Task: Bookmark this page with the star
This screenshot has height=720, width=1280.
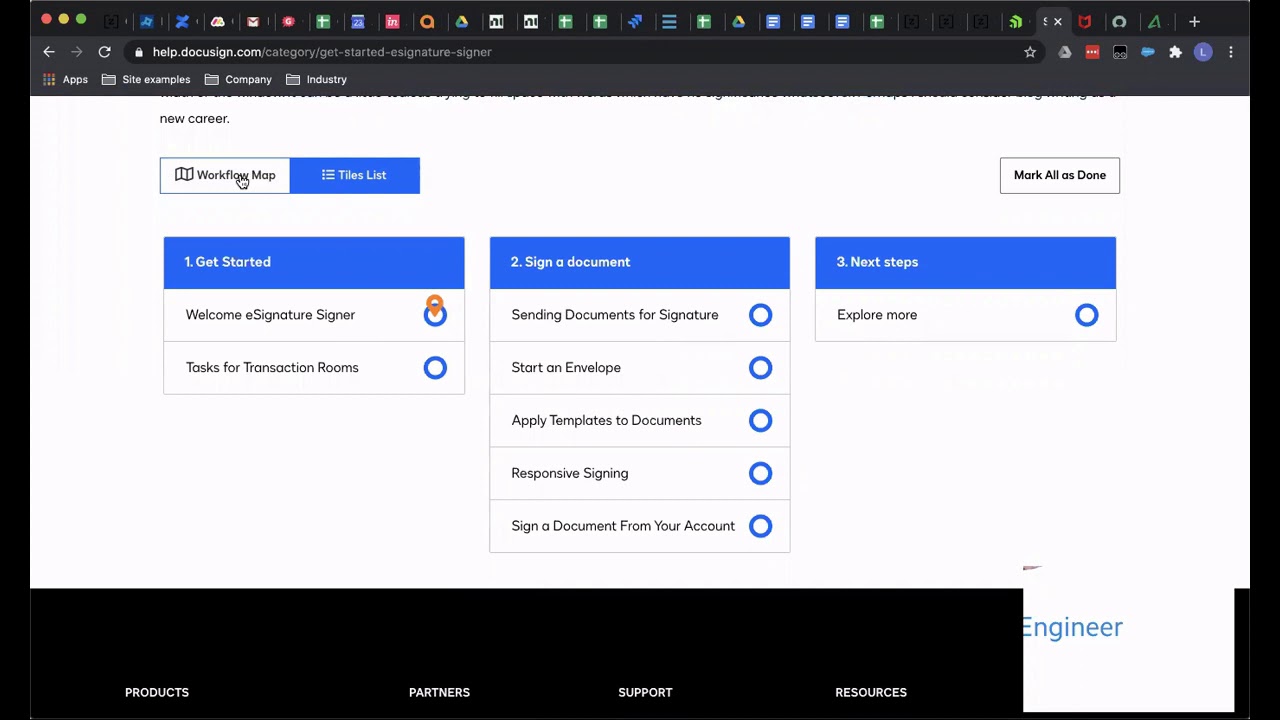Action: tap(1030, 52)
